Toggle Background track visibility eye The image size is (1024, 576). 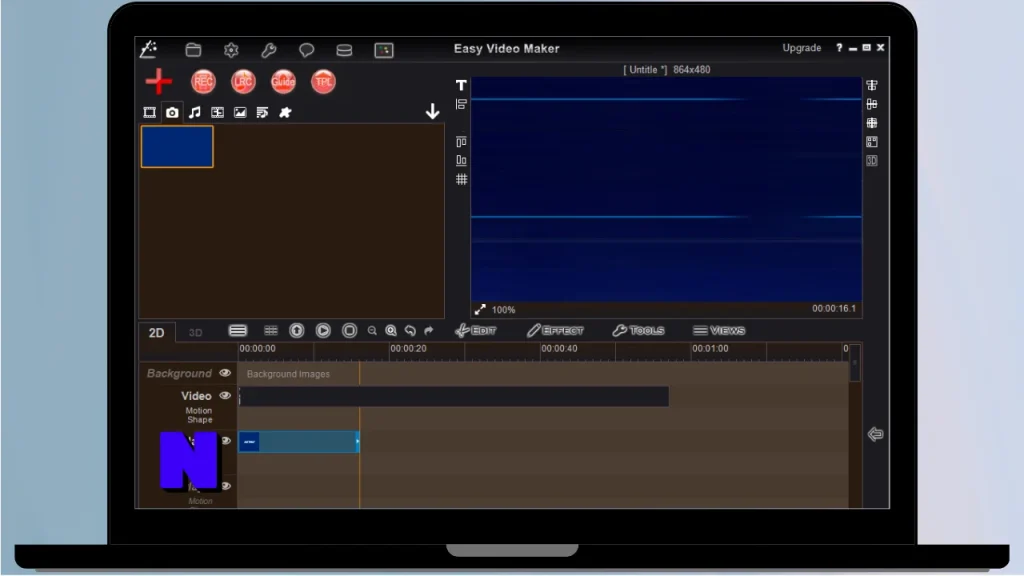(x=225, y=373)
